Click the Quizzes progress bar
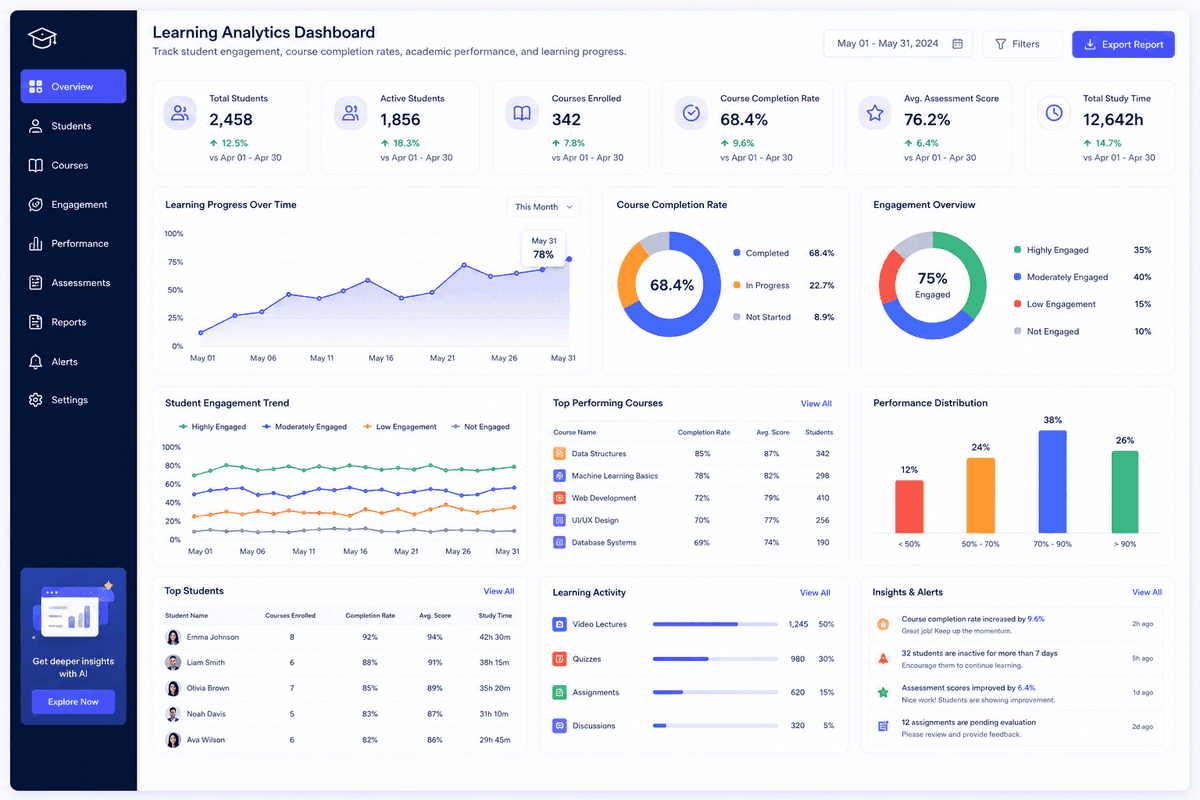The height and width of the screenshot is (800, 1200). (x=715, y=659)
